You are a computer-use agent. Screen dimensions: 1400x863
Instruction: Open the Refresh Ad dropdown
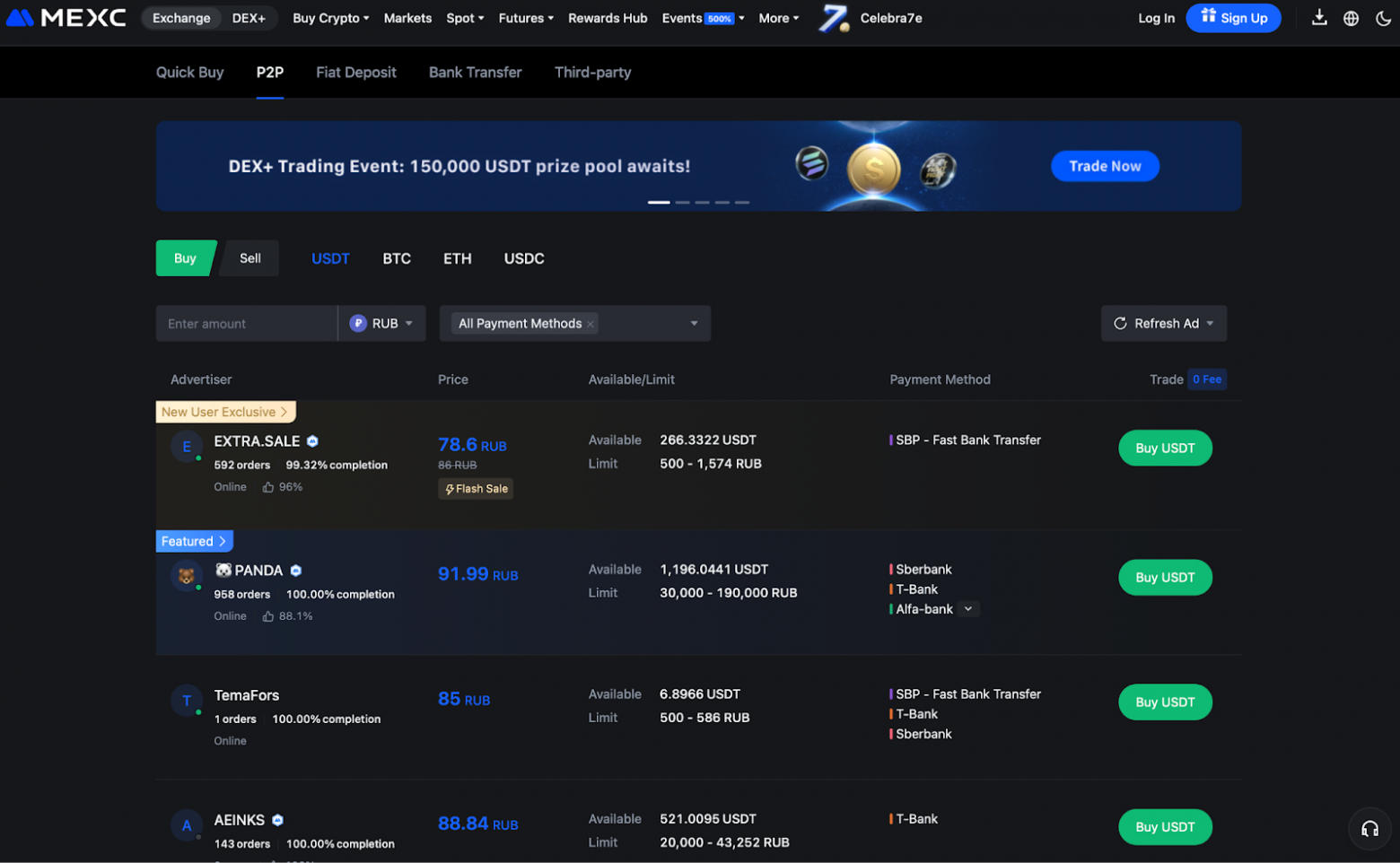pos(1164,324)
